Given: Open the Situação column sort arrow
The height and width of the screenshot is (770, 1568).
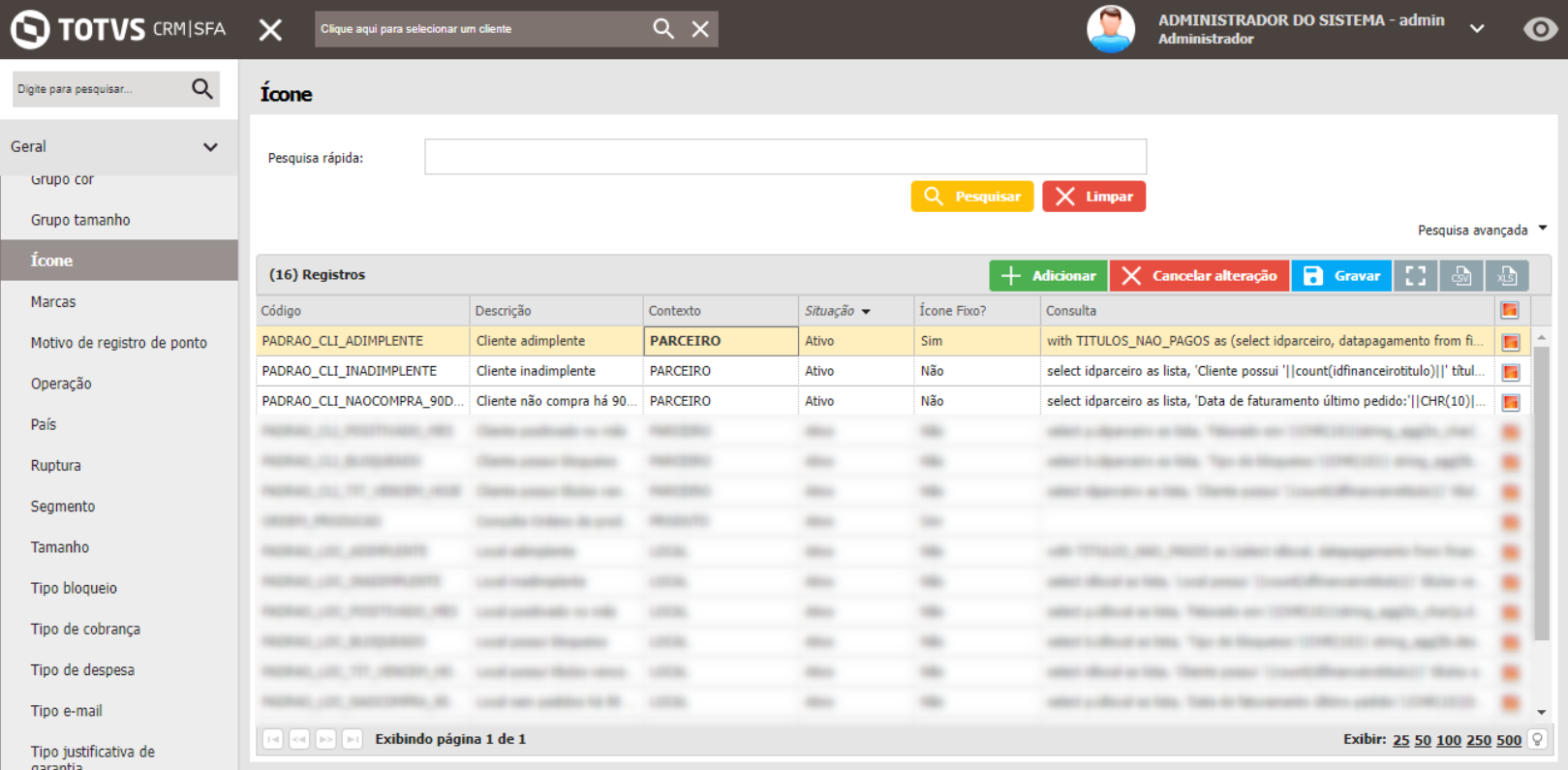Looking at the screenshot, I should pos(866,312).
